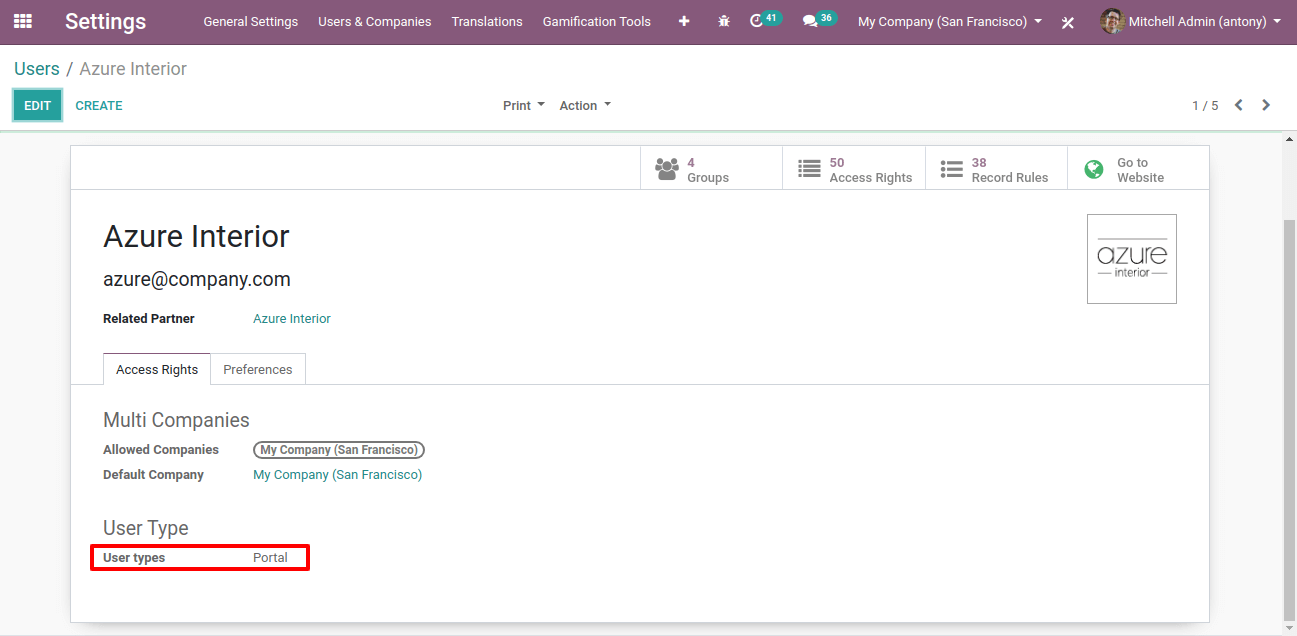This screenshot has height=636, width=1297.
Task: Click the CREATE button
Action: pyautogui.click(x=99, y=105)
